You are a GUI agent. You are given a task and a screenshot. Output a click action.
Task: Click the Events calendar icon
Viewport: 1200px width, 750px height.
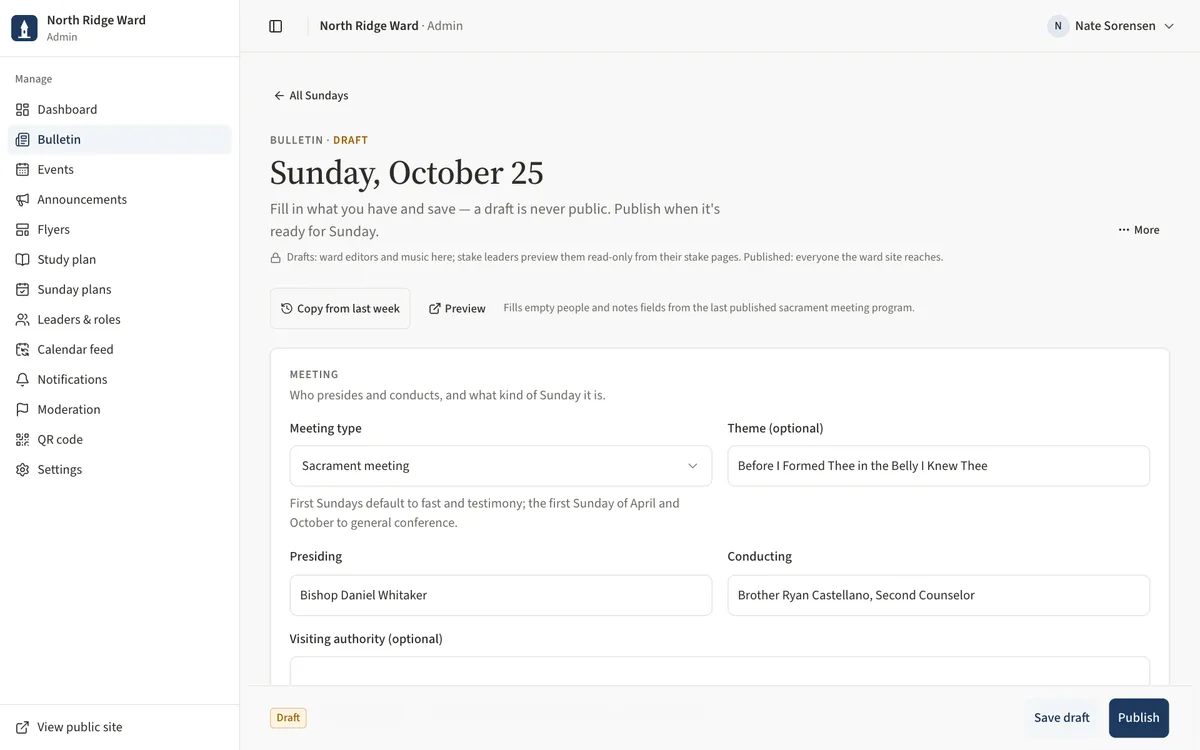click(x=23, y=170)
